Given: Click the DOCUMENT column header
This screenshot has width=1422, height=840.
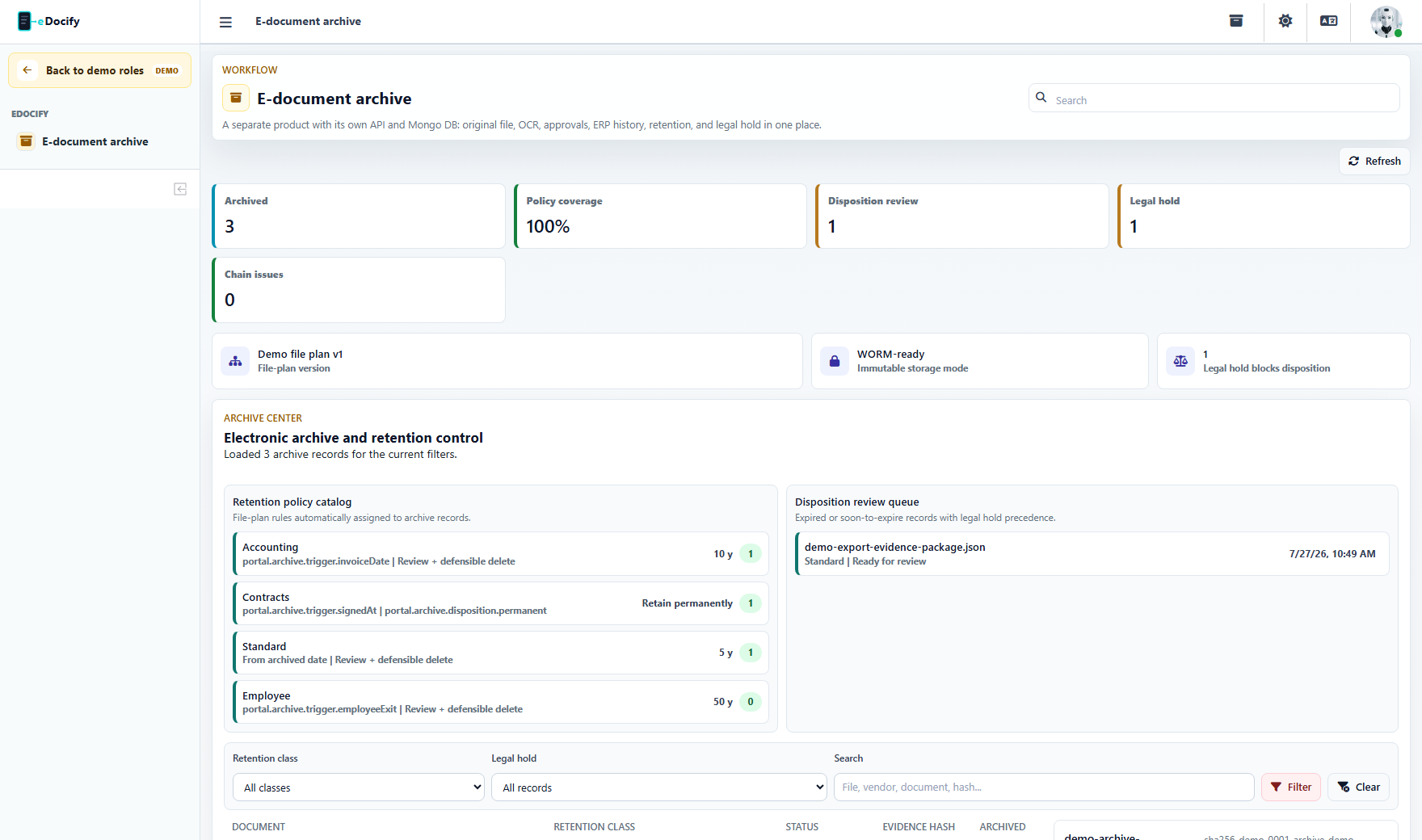Looking at the screenshot, I should tap(259, 827).
